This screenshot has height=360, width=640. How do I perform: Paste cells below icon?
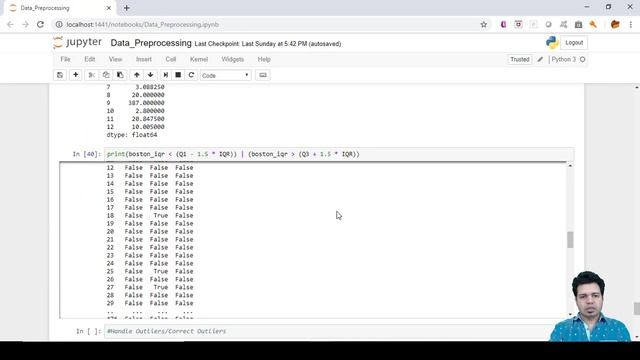(x=120, y=75)
